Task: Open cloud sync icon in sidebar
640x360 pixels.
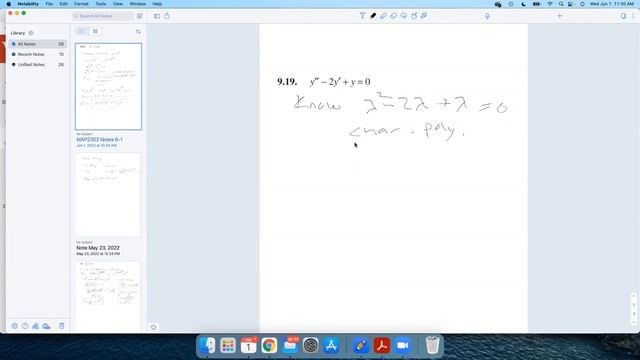Action: [46, 326]
